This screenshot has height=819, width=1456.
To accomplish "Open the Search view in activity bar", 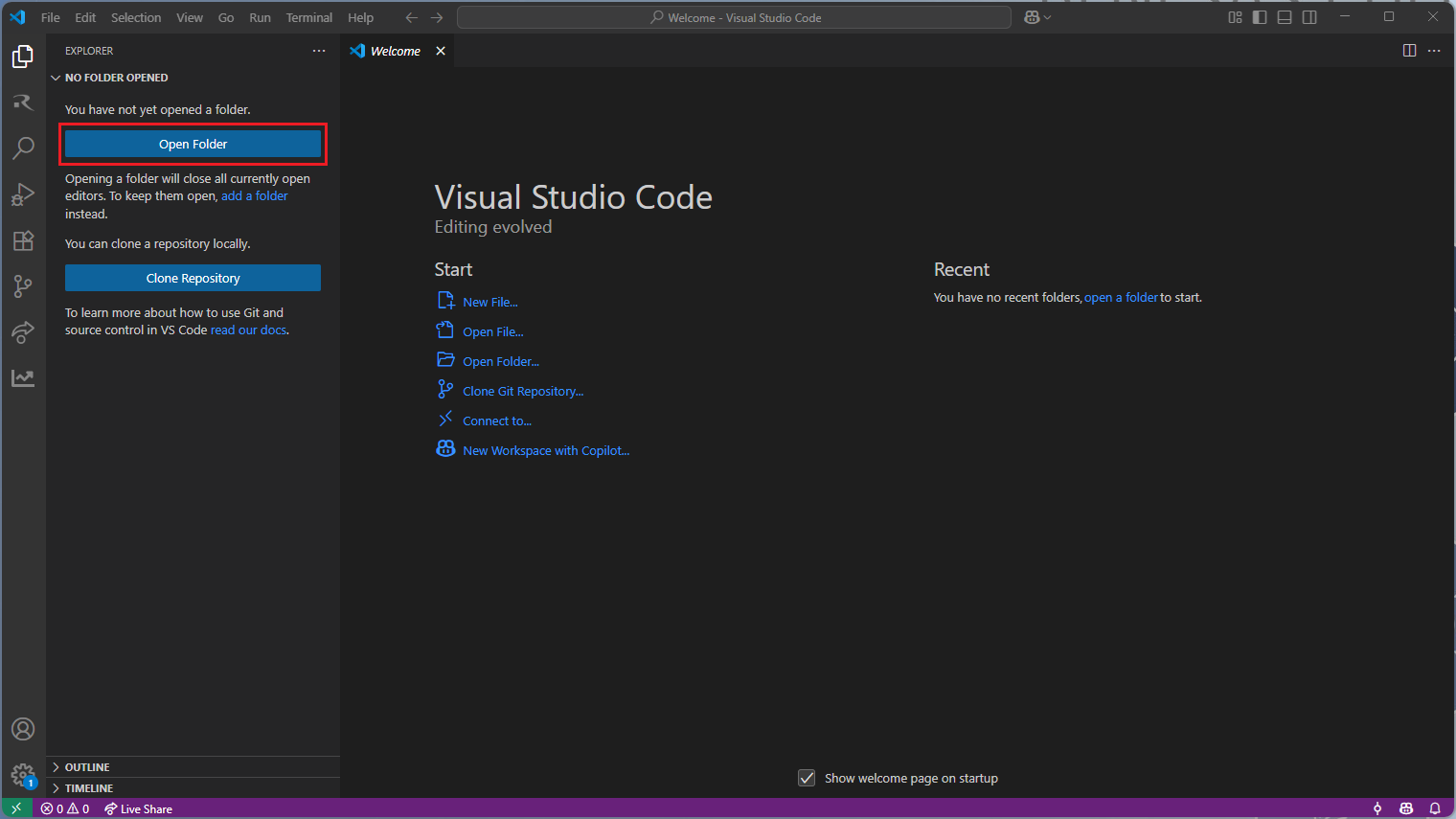I will (23, 148).
